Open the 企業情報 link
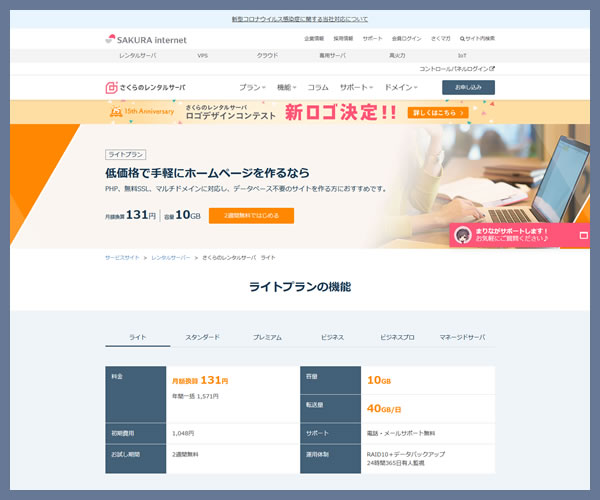The image size is (600, 500). coord(314,39)
